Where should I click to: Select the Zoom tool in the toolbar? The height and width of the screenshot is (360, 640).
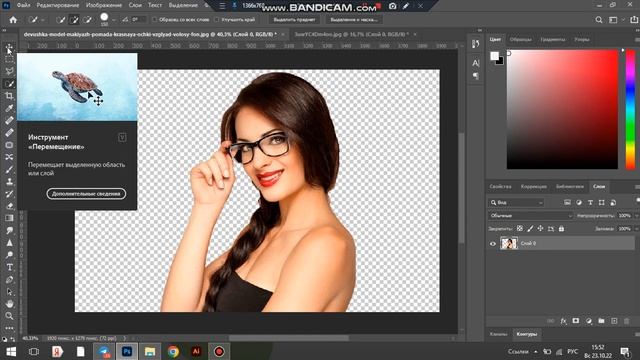point(9,316)
